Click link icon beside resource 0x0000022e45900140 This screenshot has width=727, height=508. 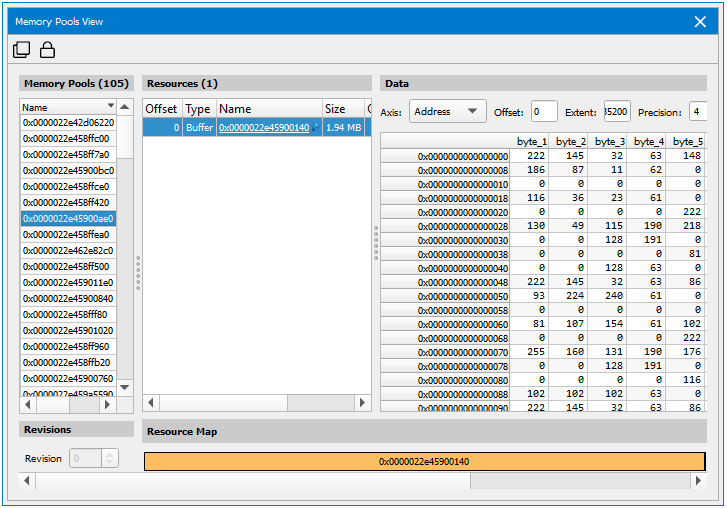pyautogui.click(x=316, y=127)
